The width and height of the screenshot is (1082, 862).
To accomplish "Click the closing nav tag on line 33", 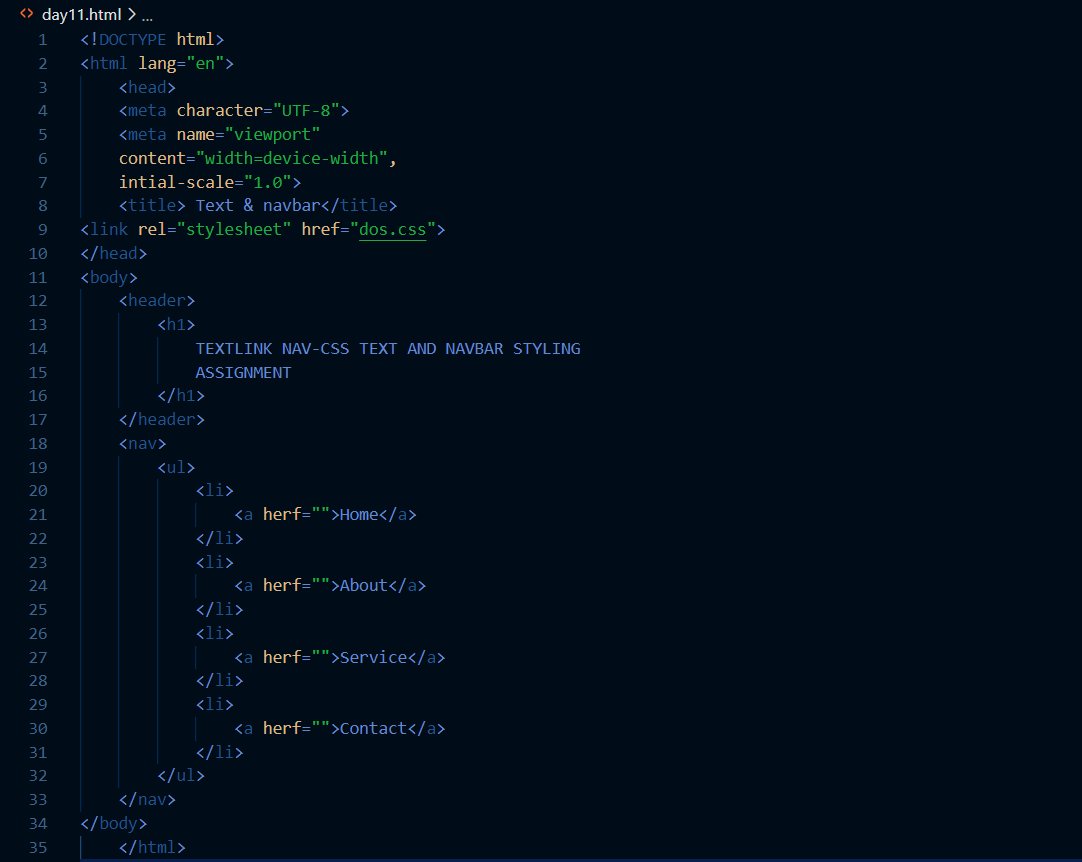I will coord(147,800).
